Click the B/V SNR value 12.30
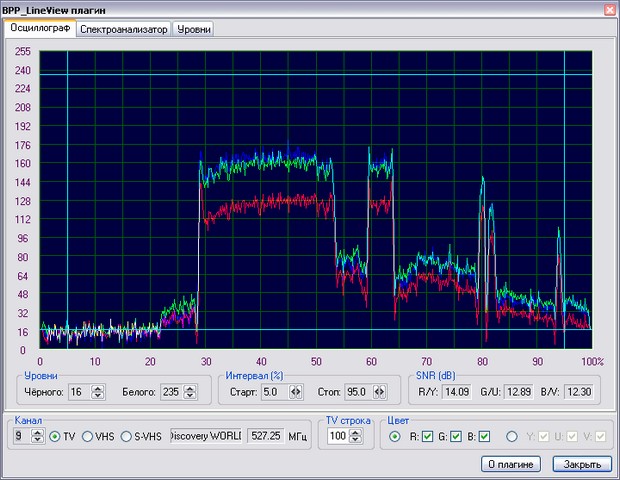The image size is (620, 480). [579, 392]
